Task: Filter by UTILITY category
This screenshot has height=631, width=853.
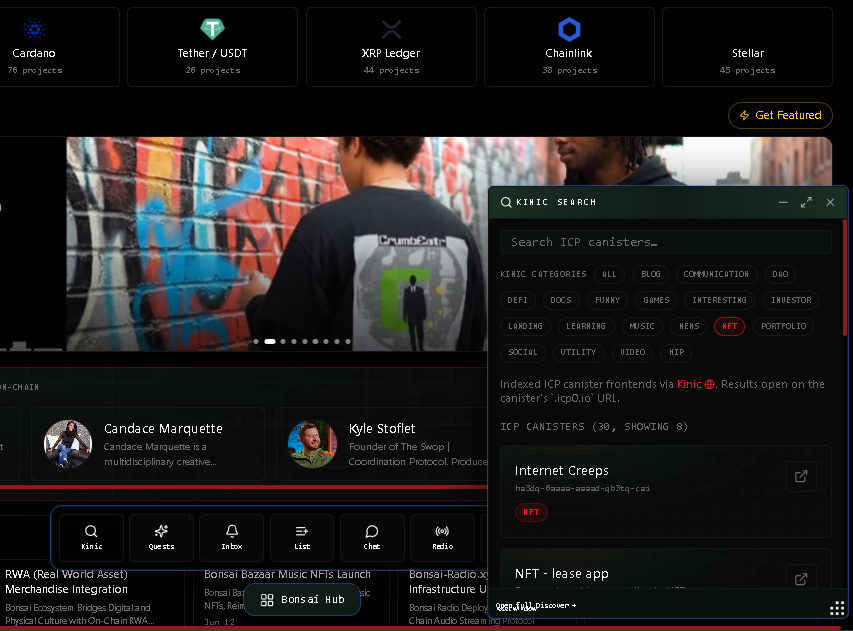Action: point(578,352)
